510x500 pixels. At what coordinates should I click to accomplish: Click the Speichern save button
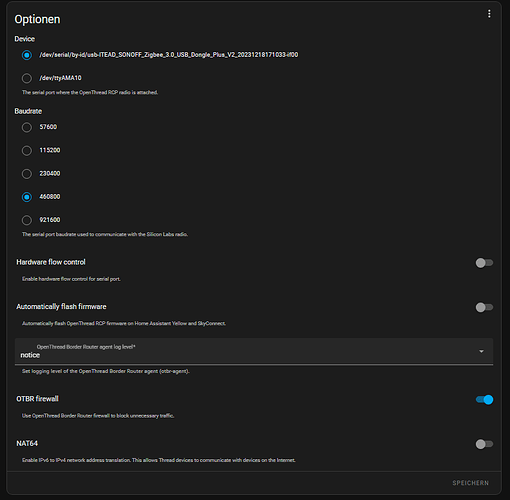pos(470,483)
